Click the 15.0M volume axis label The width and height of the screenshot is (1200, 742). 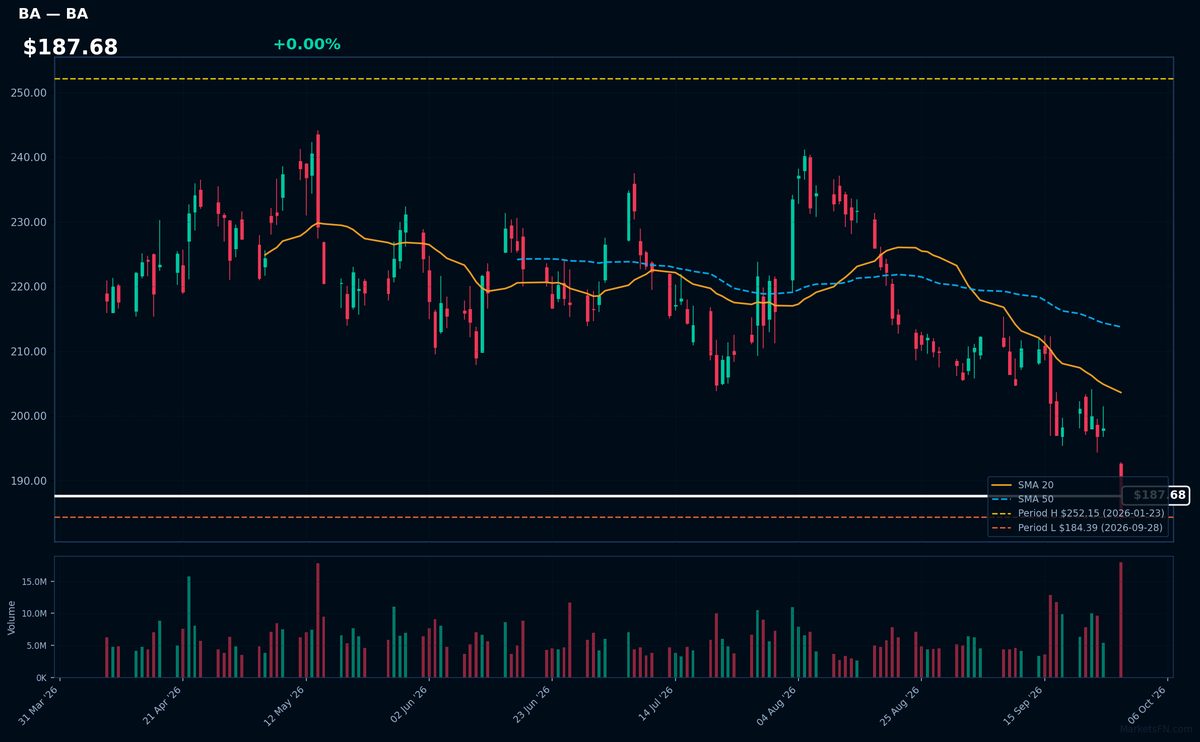(35, 581)
